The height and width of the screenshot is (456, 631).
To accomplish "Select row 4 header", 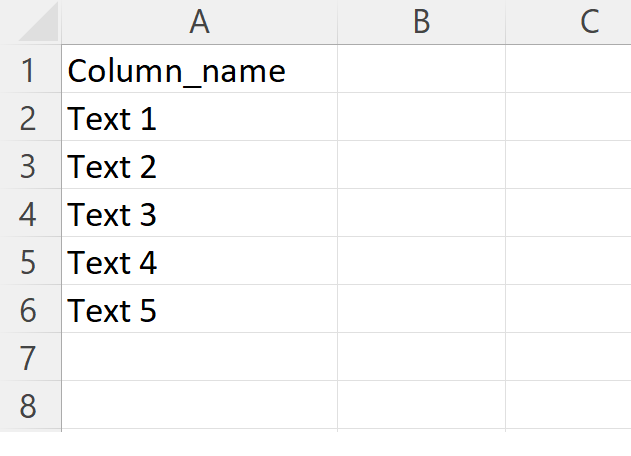I will pyautogui.click(x=28, y=215).
